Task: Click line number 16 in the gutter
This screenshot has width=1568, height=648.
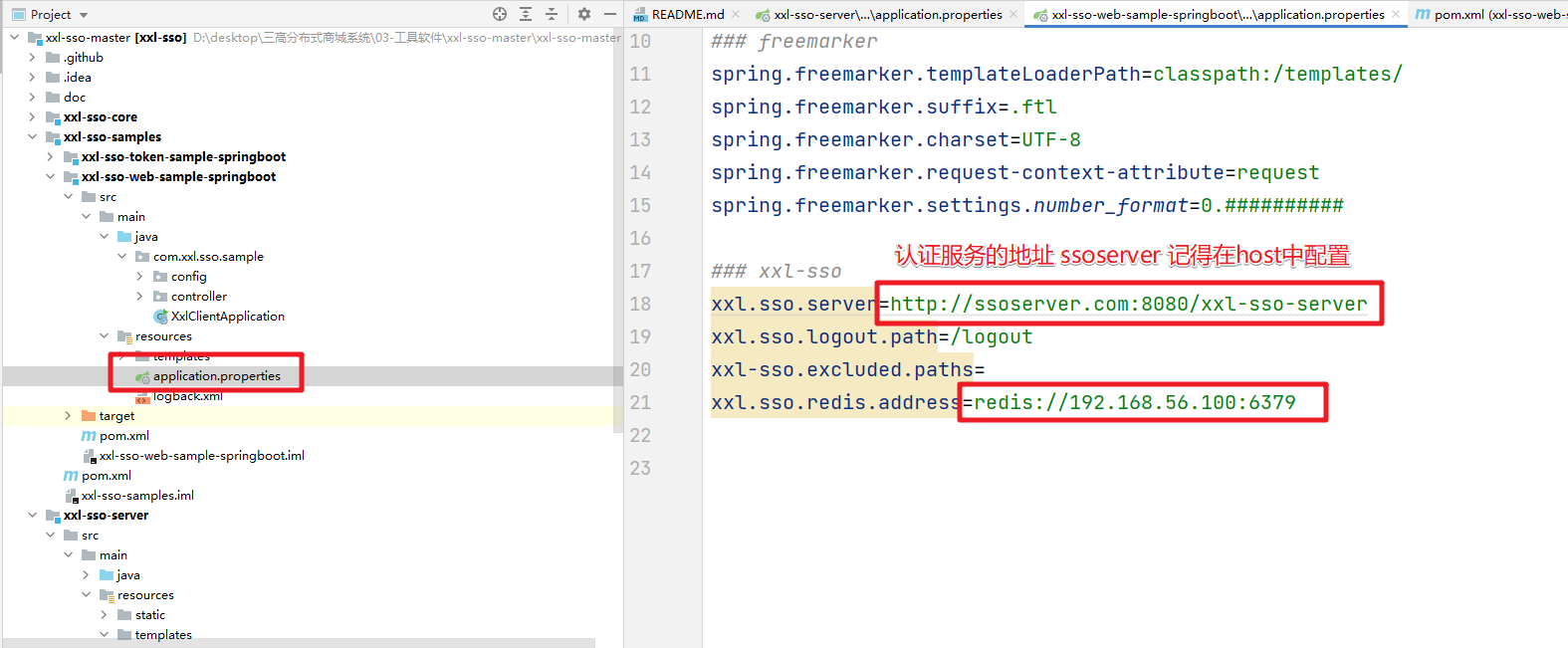Action: pos(640,238)
